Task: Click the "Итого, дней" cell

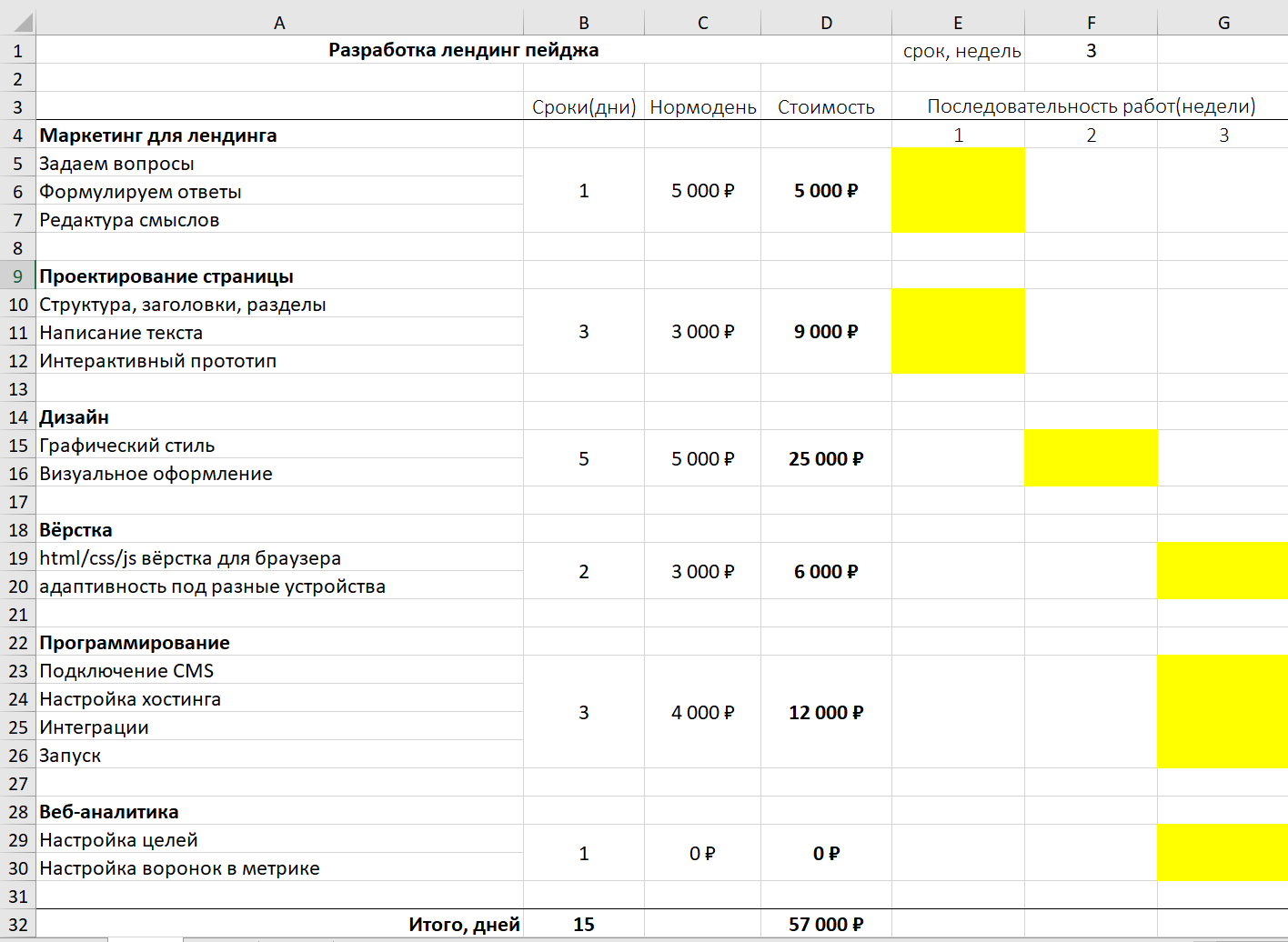Action: coord(463,925)
